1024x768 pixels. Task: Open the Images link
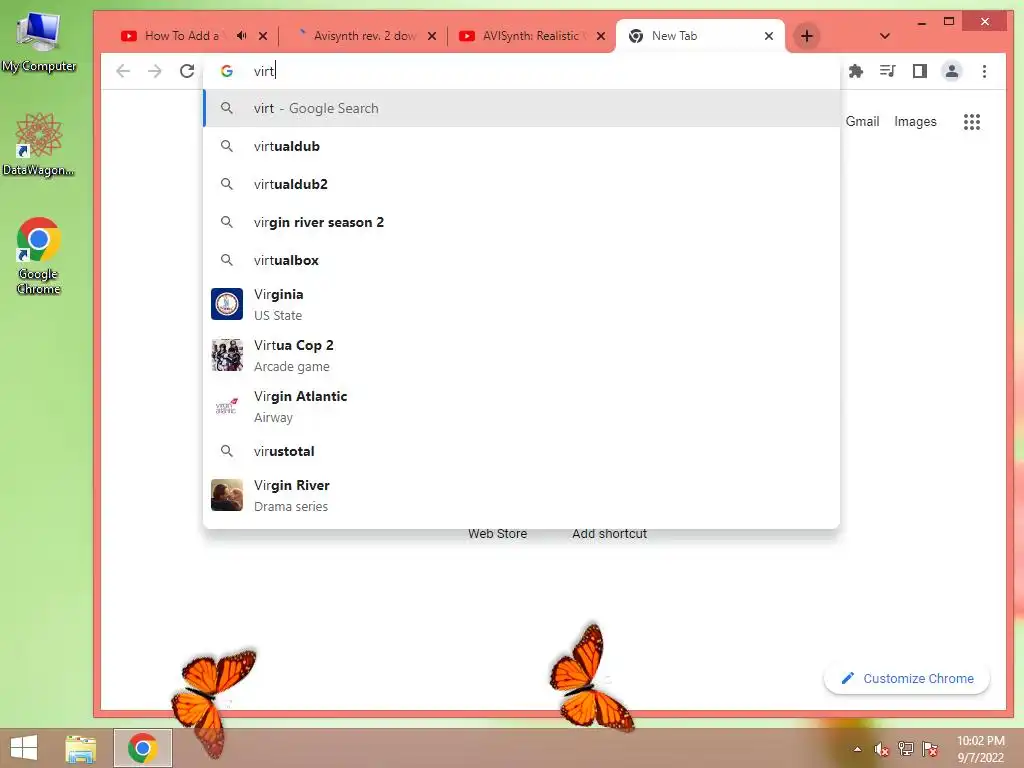(915, 121)
